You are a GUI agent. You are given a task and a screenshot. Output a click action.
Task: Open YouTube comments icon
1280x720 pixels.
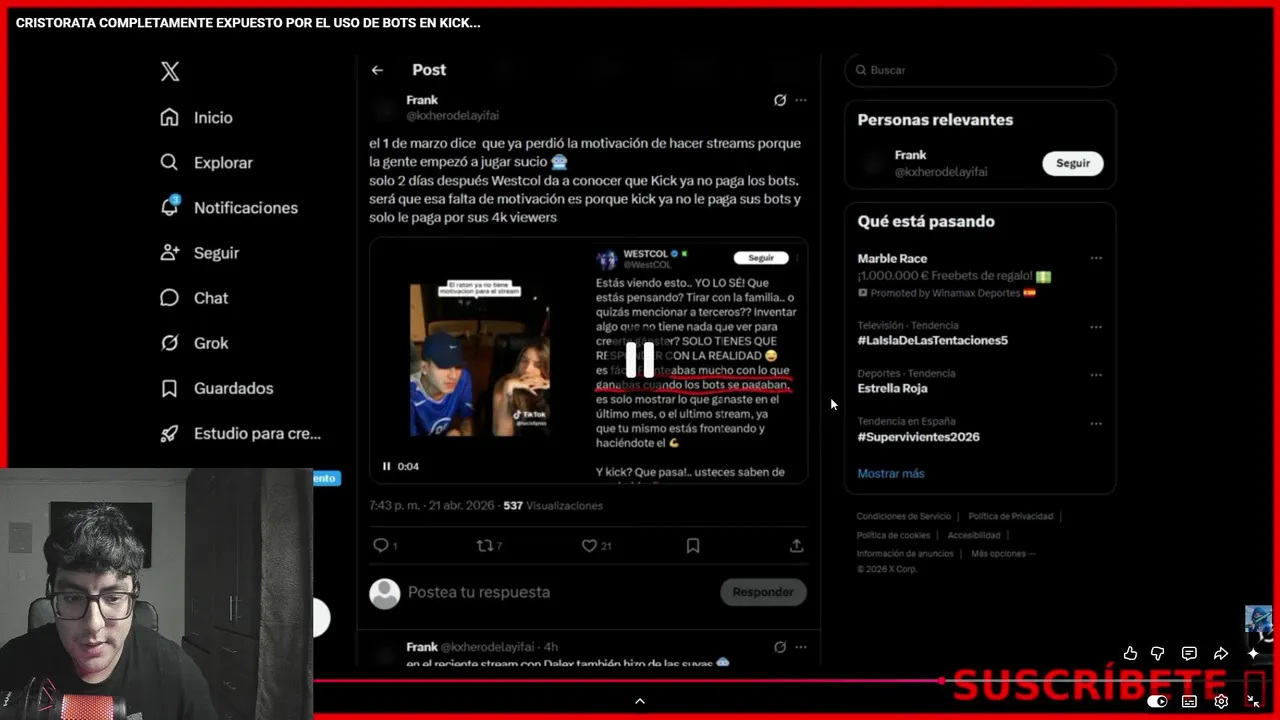[1189, 653]
